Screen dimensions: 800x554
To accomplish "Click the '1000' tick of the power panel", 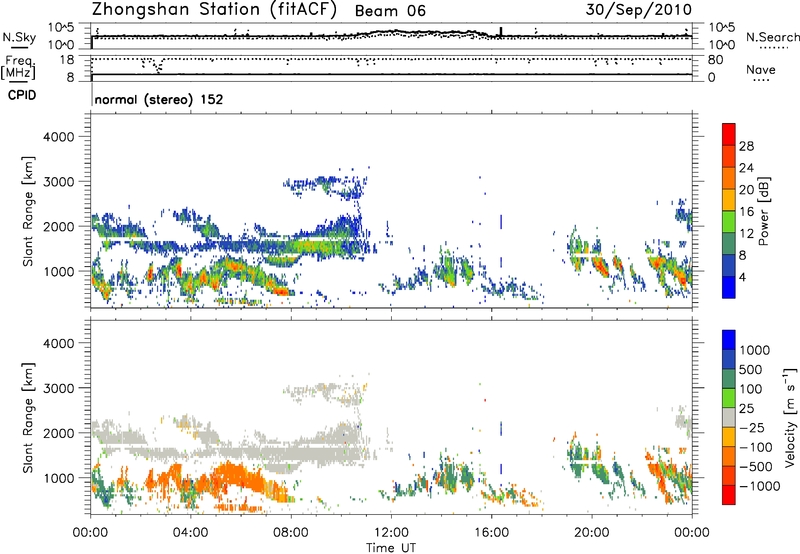I will 59,271.
